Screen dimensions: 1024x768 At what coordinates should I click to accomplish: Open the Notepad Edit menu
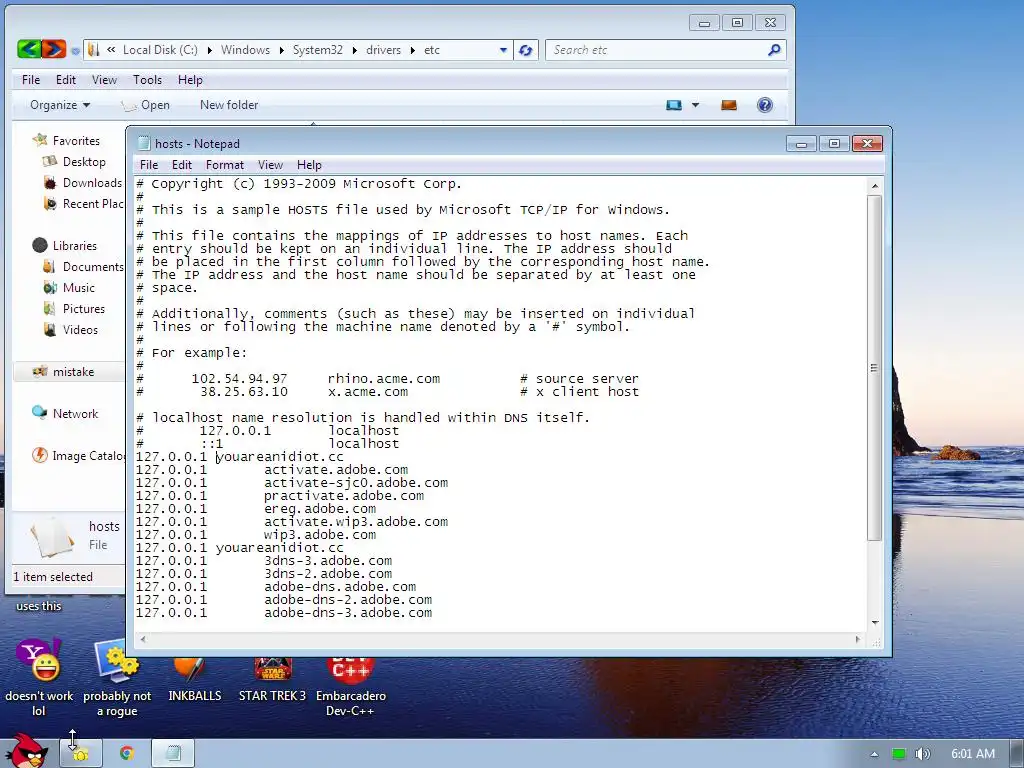pos(182,165)
